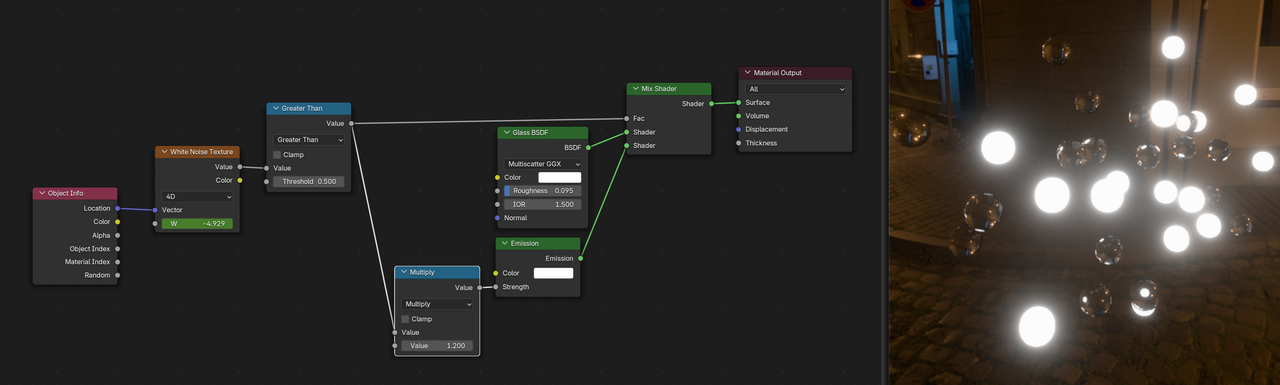Click Mix Shader input socket linked to Glass BSDF
The height and width of the screenshot is (385, 1280).
click(626, 132)
